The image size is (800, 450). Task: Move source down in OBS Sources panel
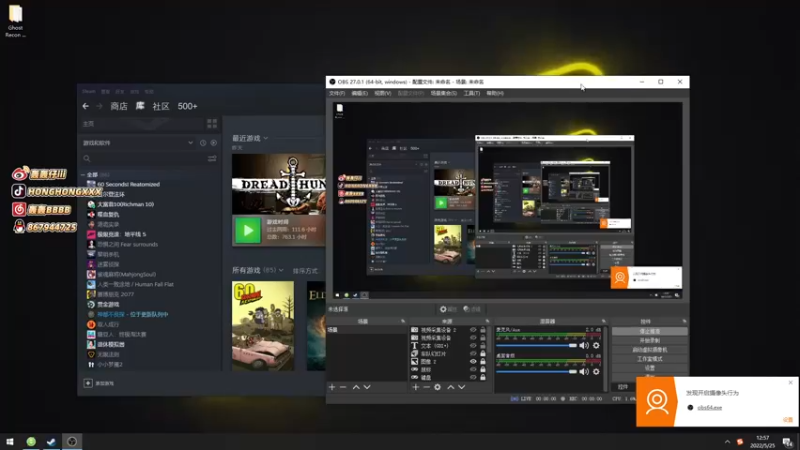[462, 387]
